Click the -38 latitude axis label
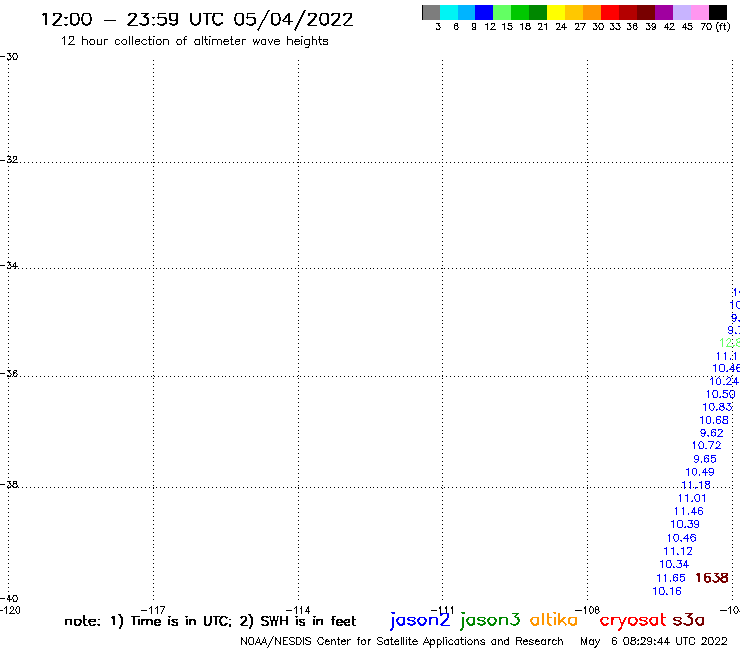Viewport: 740px width, 650px height. click(9, 484)
